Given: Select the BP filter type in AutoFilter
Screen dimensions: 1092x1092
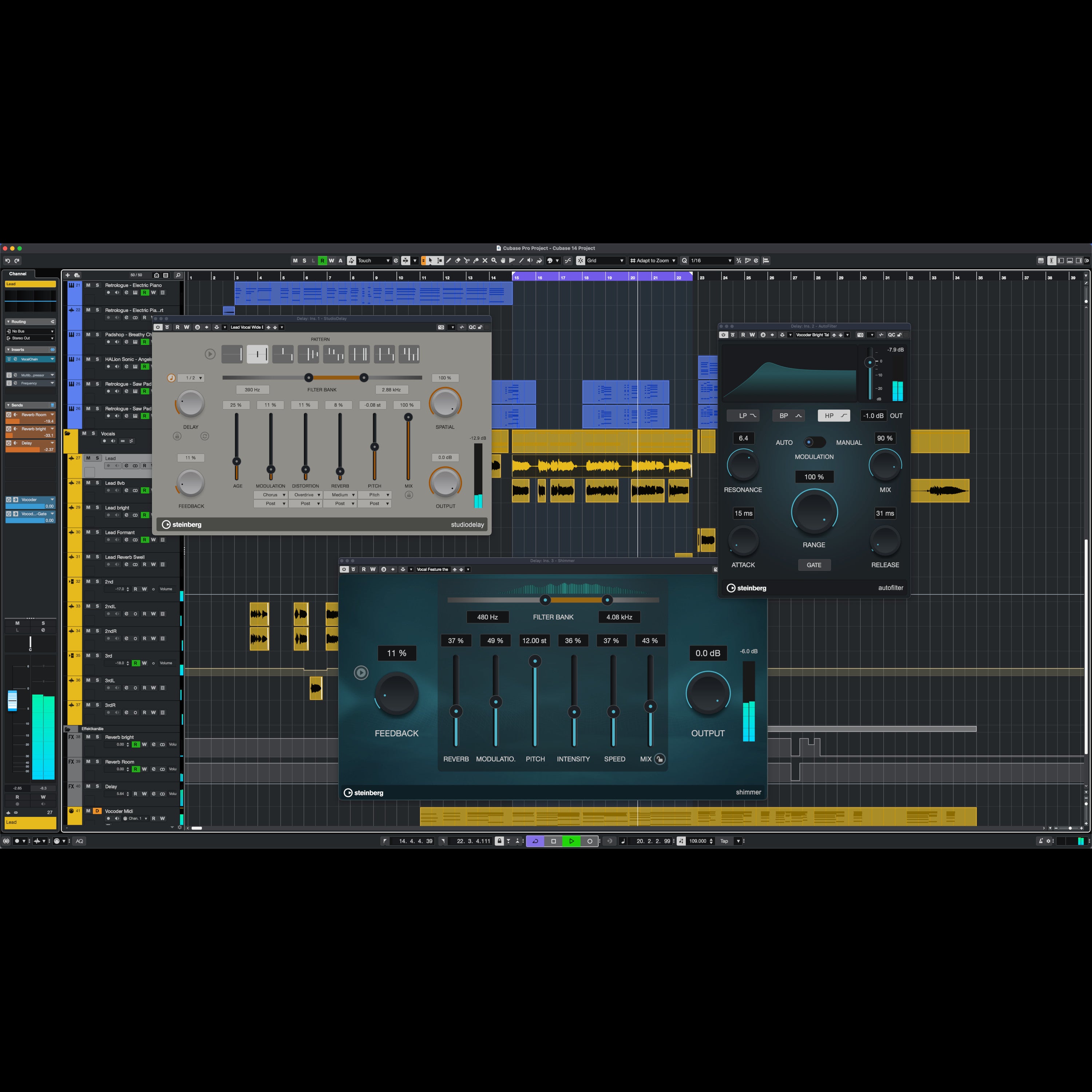Looking at the screenshot, I should (x=788, y=415).
